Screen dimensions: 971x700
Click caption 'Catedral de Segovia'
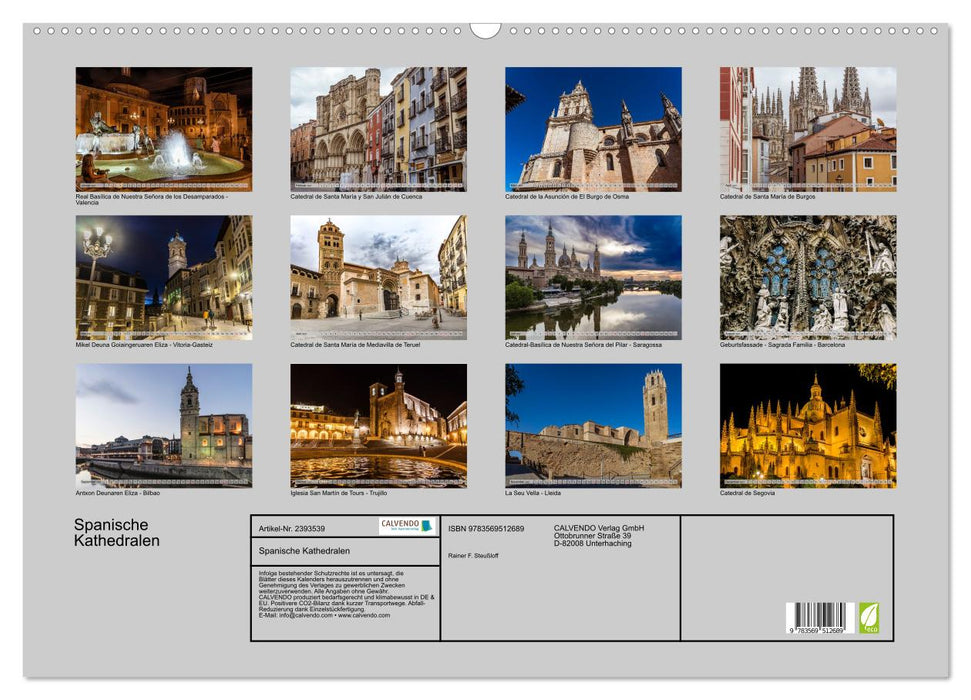pyautogui.click(x=747, y=493)
